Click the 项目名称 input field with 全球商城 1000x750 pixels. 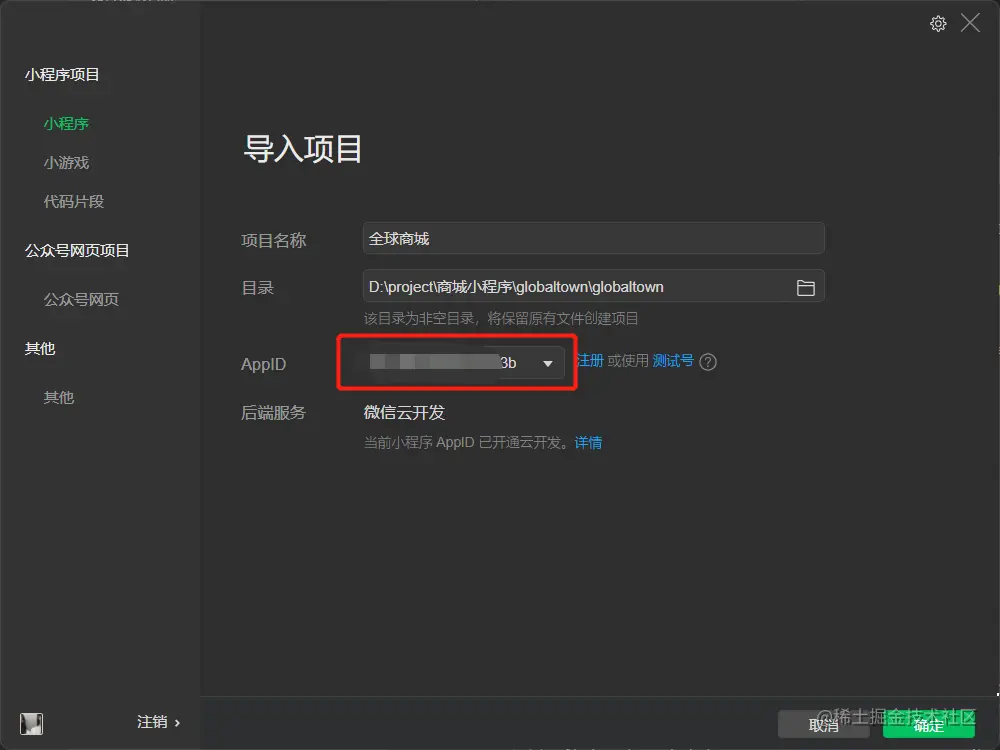pyautogui.click(x=593, y=239)
